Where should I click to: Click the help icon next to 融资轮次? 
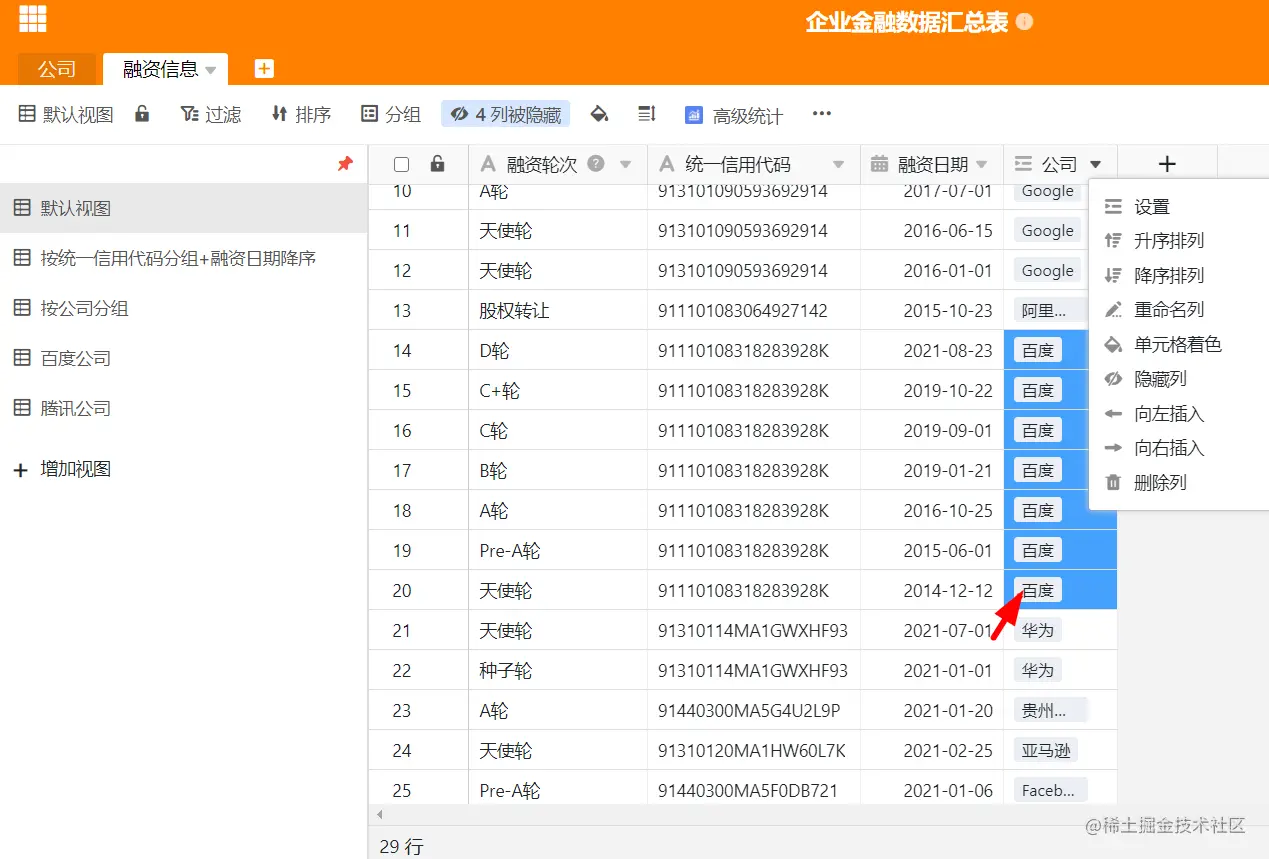[596, 164]
